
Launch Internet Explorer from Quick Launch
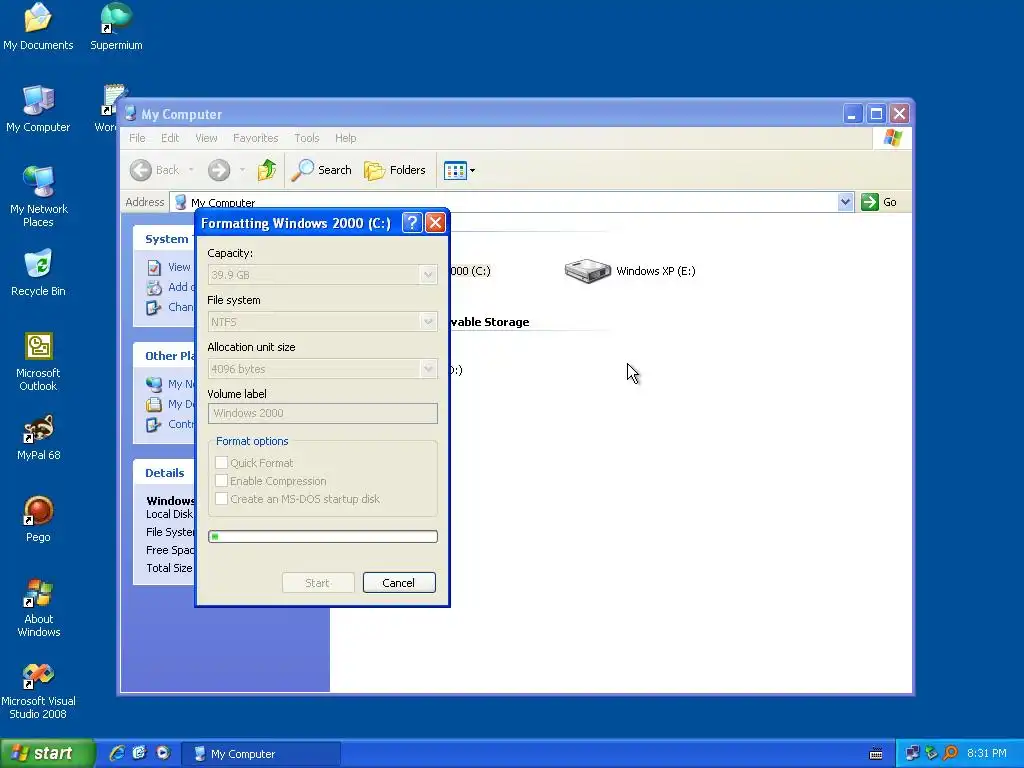tap(117, 754)
